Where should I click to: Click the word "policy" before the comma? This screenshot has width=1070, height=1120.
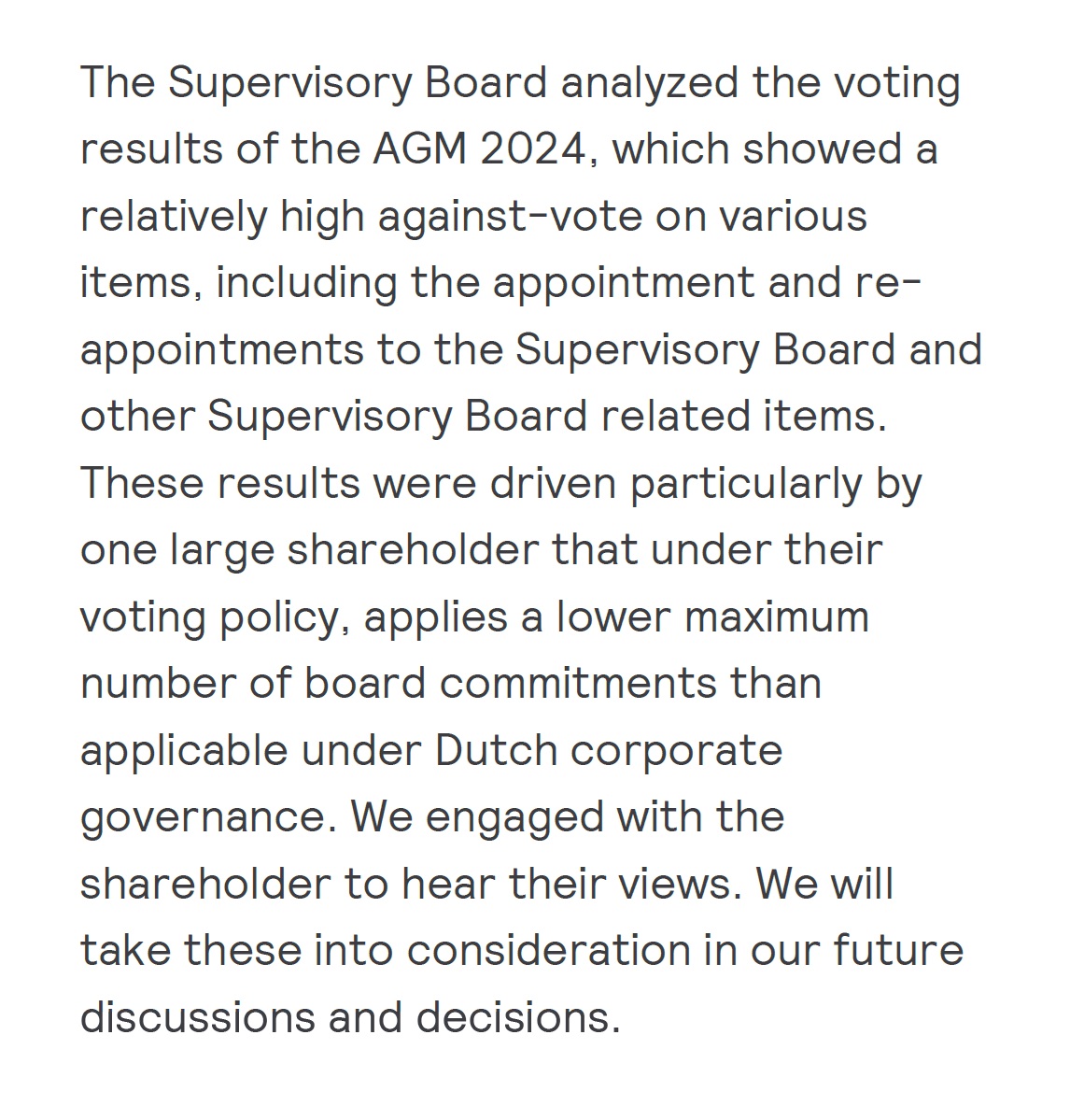coord(280,617)
